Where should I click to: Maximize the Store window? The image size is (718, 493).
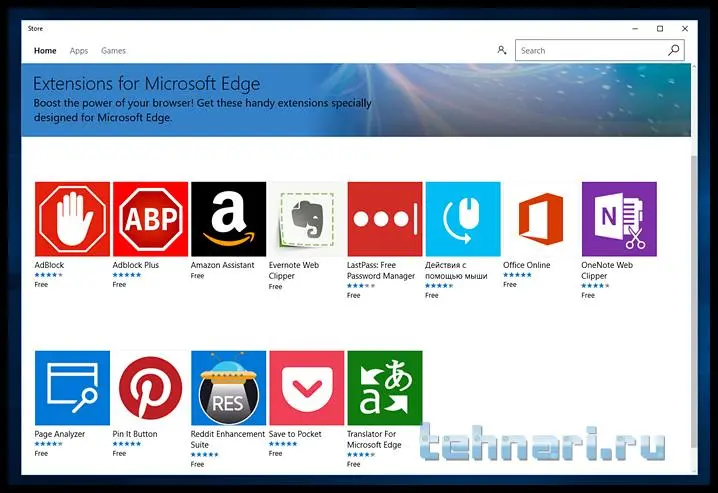(x=660, y=28)
